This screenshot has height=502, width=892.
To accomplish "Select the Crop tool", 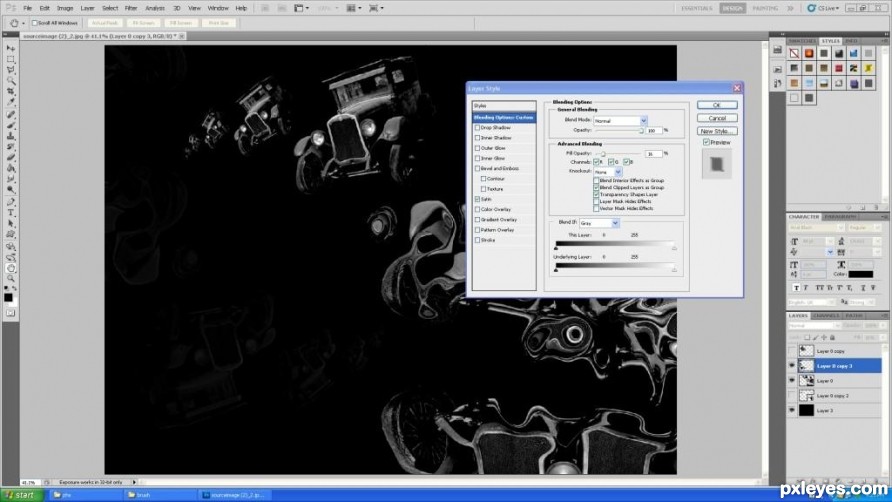I will (11, 92).
